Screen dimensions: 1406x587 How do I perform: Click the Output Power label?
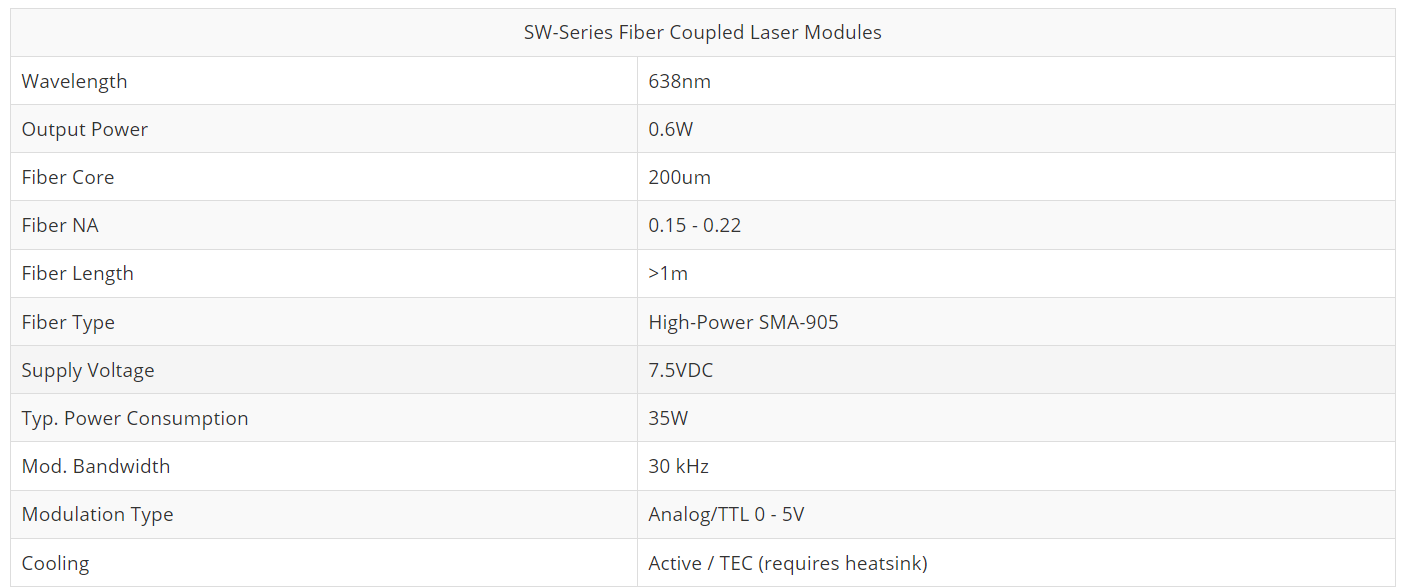tap(85, 129)
